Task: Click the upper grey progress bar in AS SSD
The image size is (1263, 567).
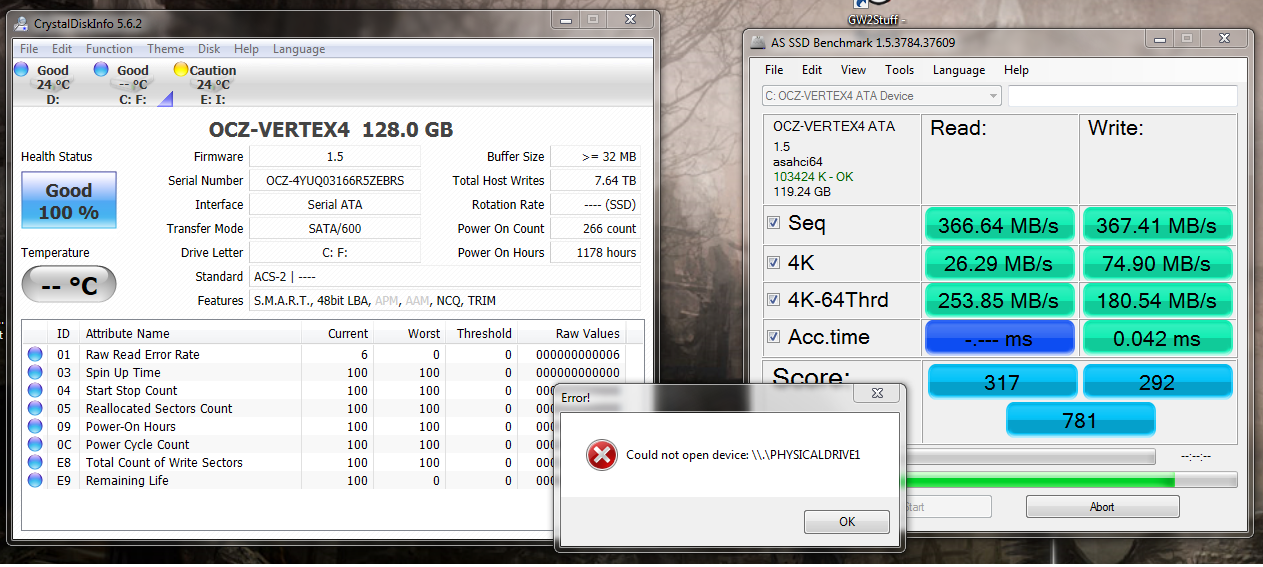Action: coord(1030,456)
